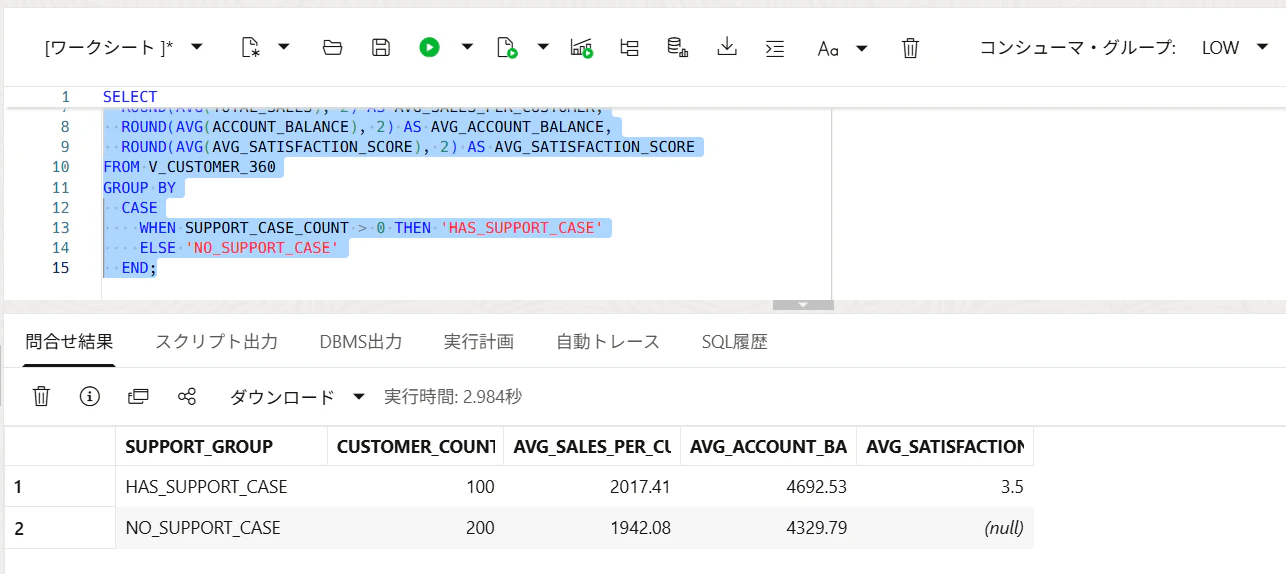Viewport: 1286px width, 574px height.
Task: Click the FROM V_CUSTOMER_360 line in editor
Action: click(189, 167)
